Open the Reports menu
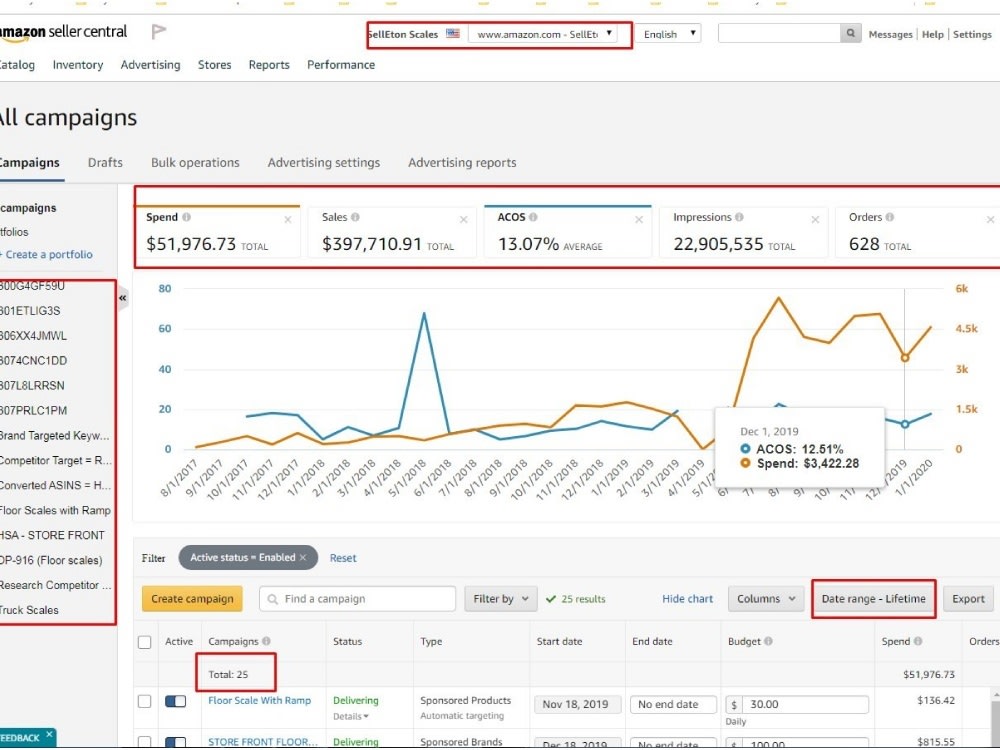Viewport: 1000px width, 750px height. [269, 64]
